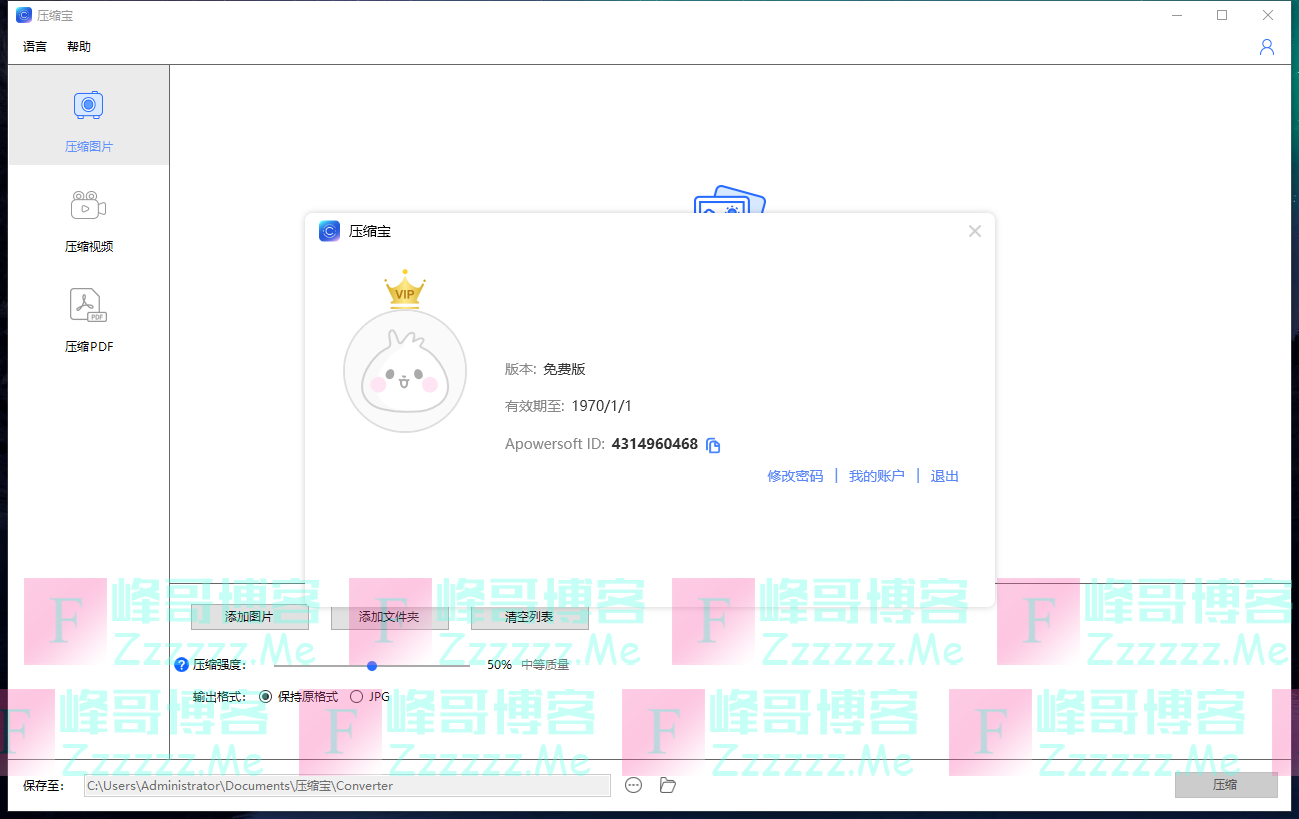Open the 帮助 menu
Screen dimensions: 1299x819
click(x=79, y=47)
